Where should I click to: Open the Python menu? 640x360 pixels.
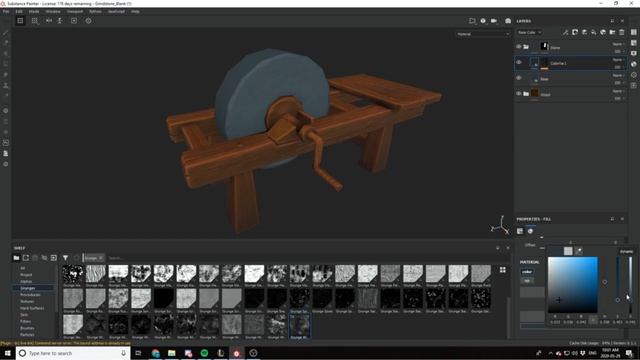[x=95, y=11]
